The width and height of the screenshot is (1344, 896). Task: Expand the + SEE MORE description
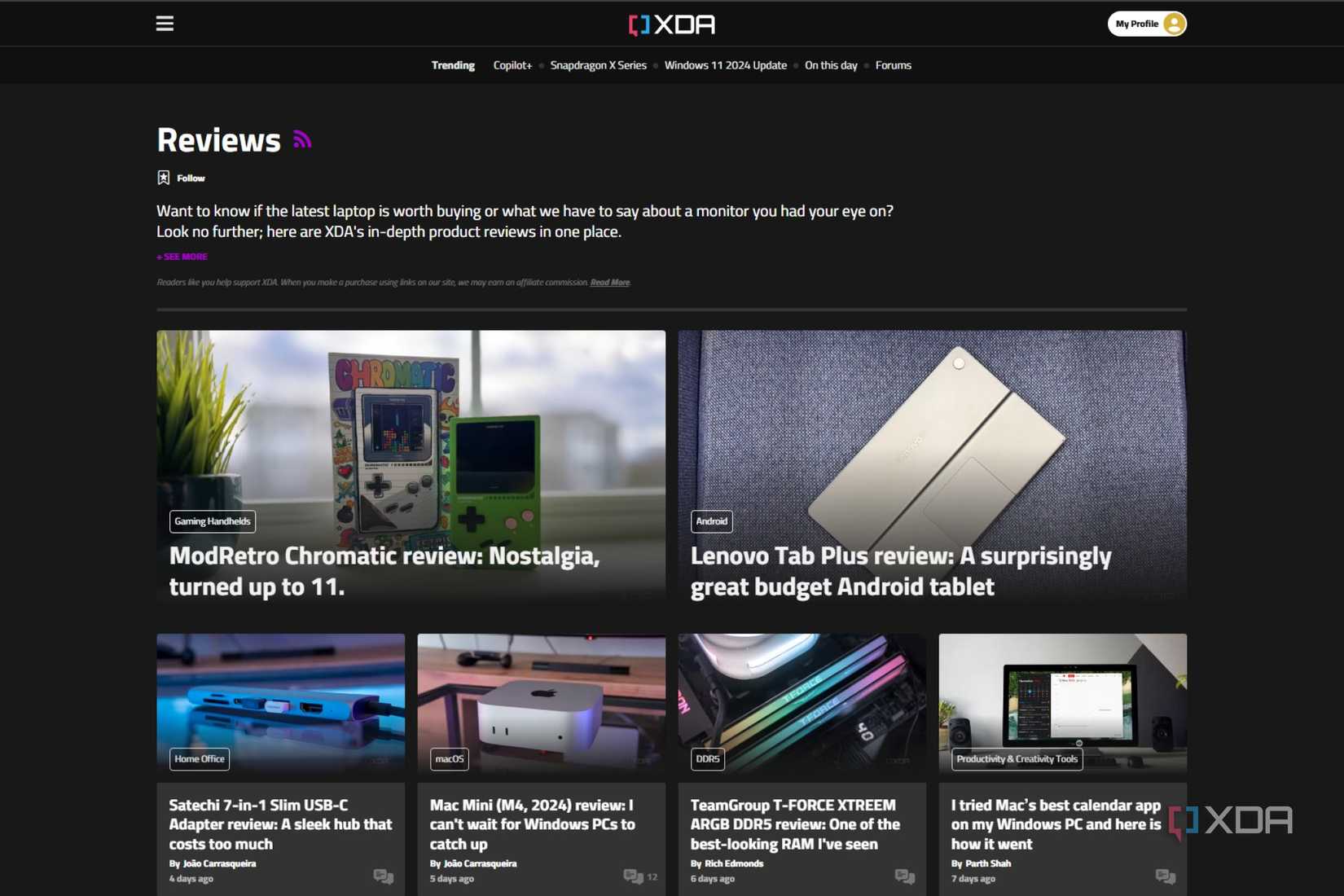point(182,257)
